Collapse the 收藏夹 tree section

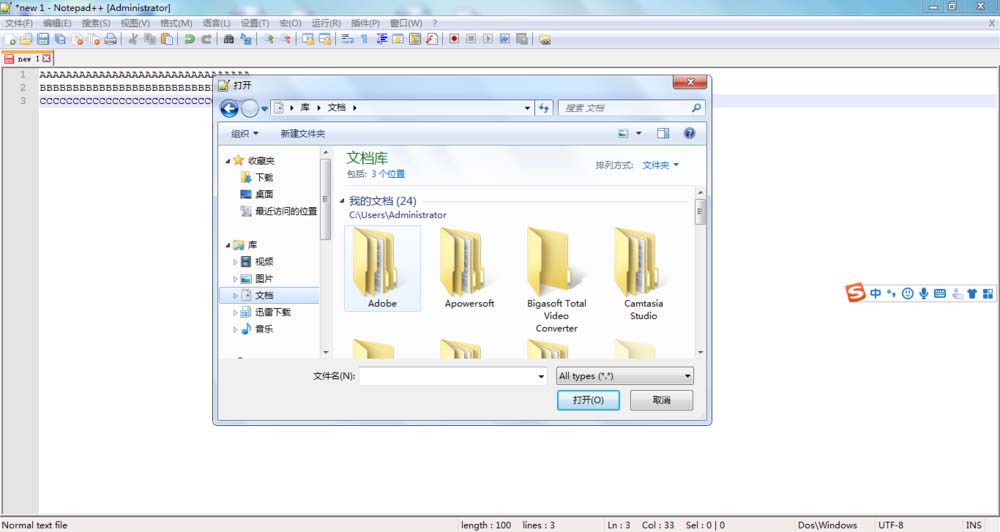pos(228,161)
